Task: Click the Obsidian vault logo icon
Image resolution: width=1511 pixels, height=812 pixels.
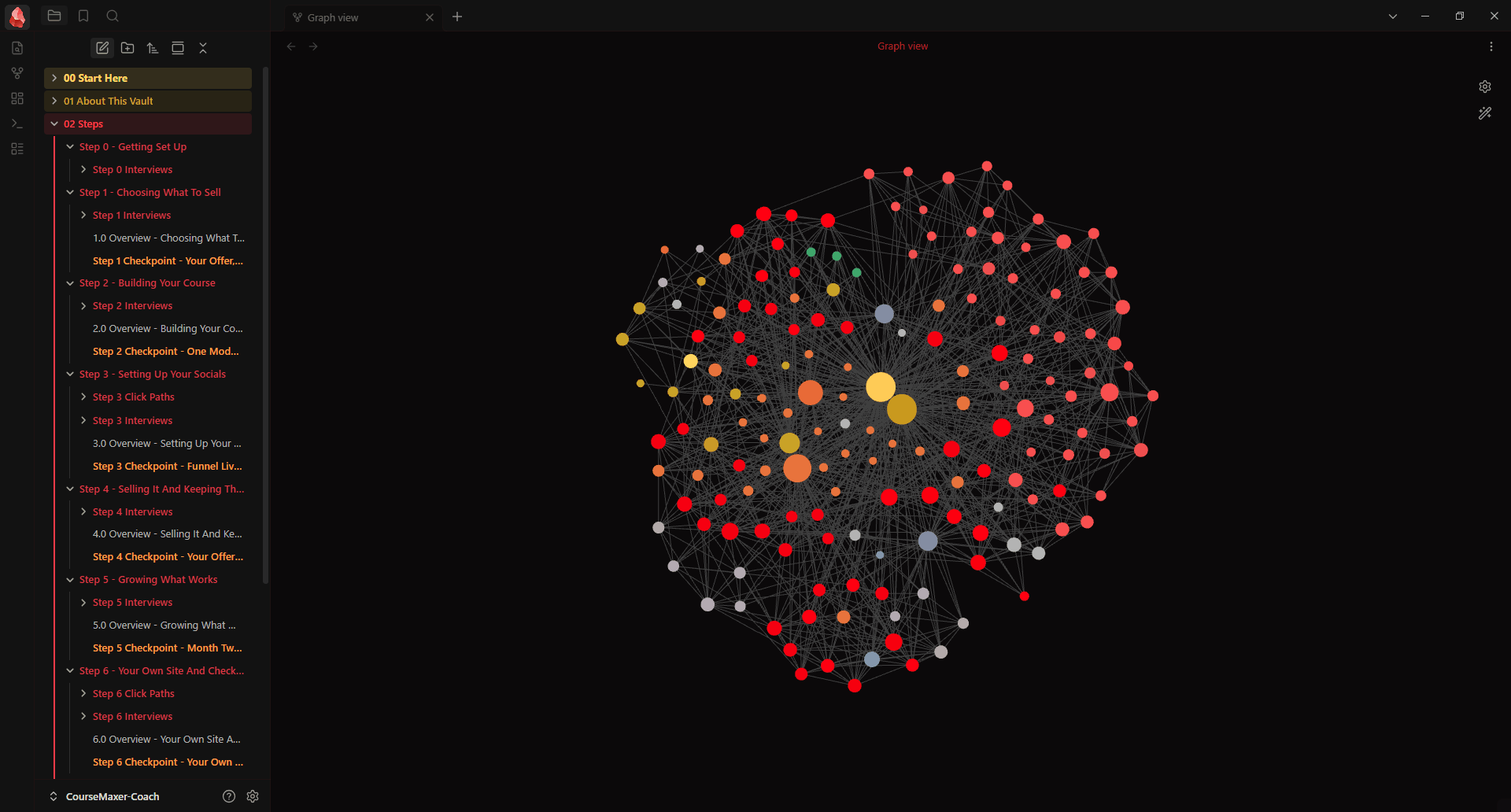Action: click(17, 17)
